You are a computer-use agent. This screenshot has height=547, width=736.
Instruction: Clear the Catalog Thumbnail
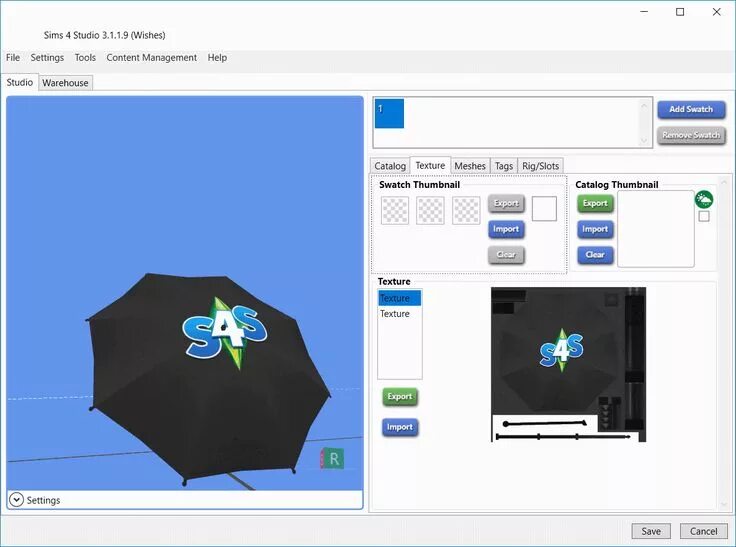[x=595, y=255]
